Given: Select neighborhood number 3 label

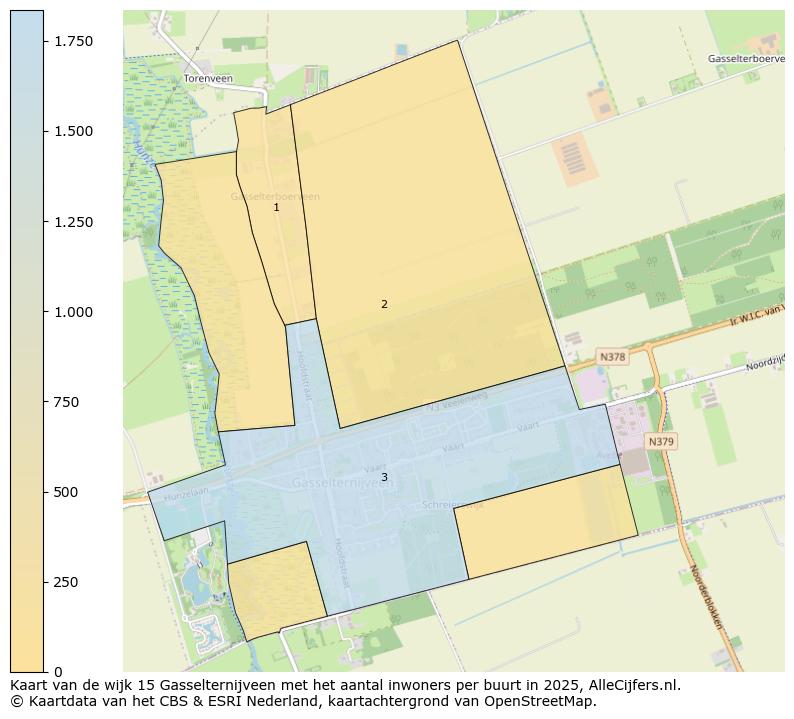Looking at the screenshot, I should coord(384,478).
